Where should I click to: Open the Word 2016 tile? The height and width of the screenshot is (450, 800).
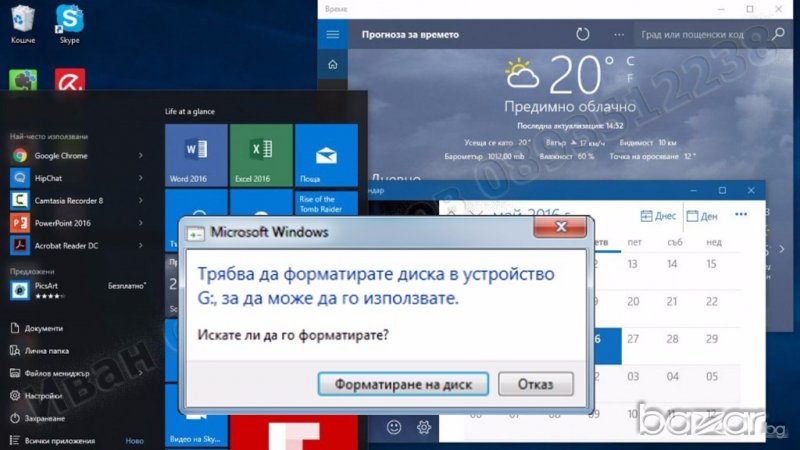point(196,155)
